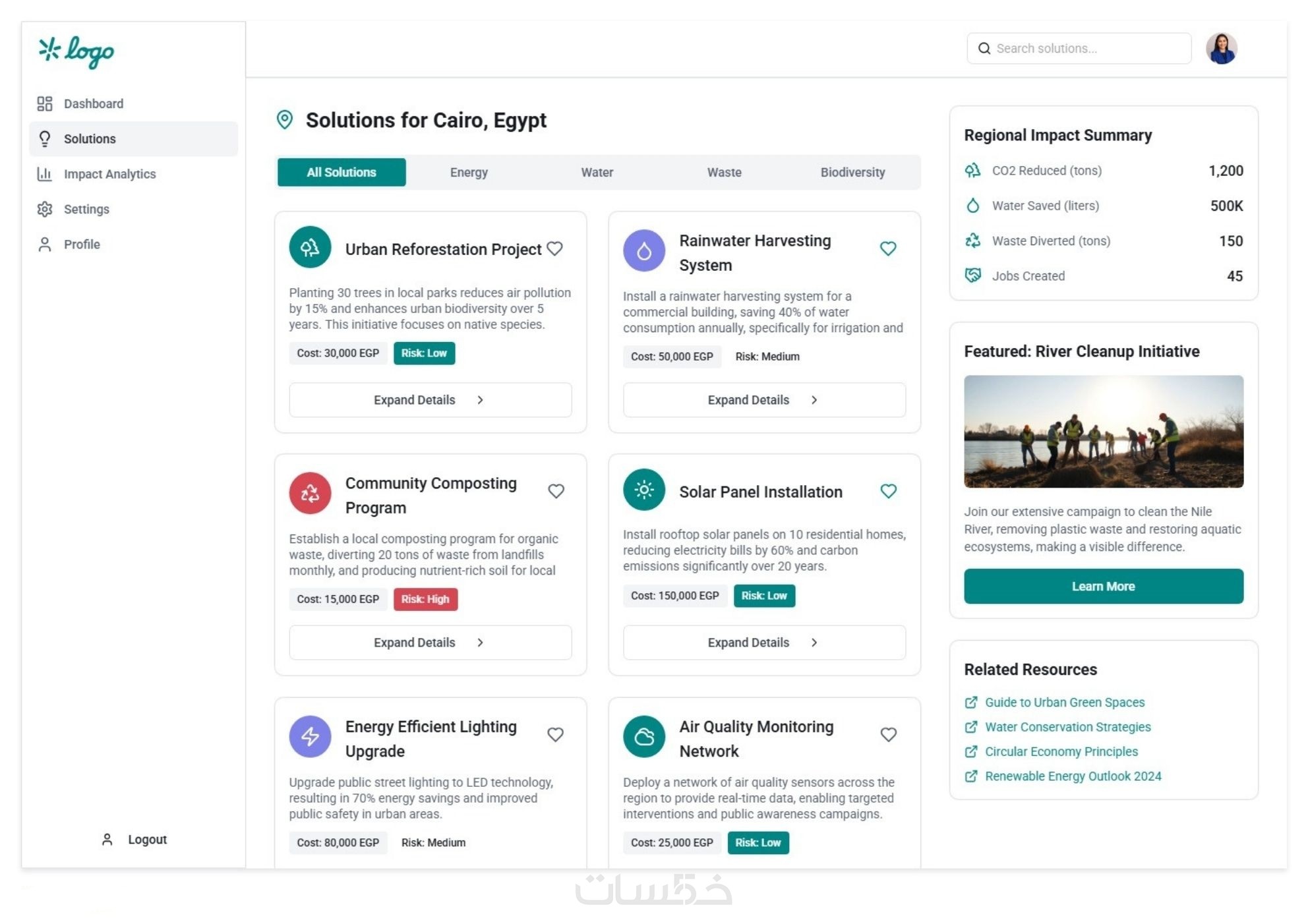1308x924 pixels.
Task: Open Impact Analytics in the sidebar
Action: tap(109, 174)
